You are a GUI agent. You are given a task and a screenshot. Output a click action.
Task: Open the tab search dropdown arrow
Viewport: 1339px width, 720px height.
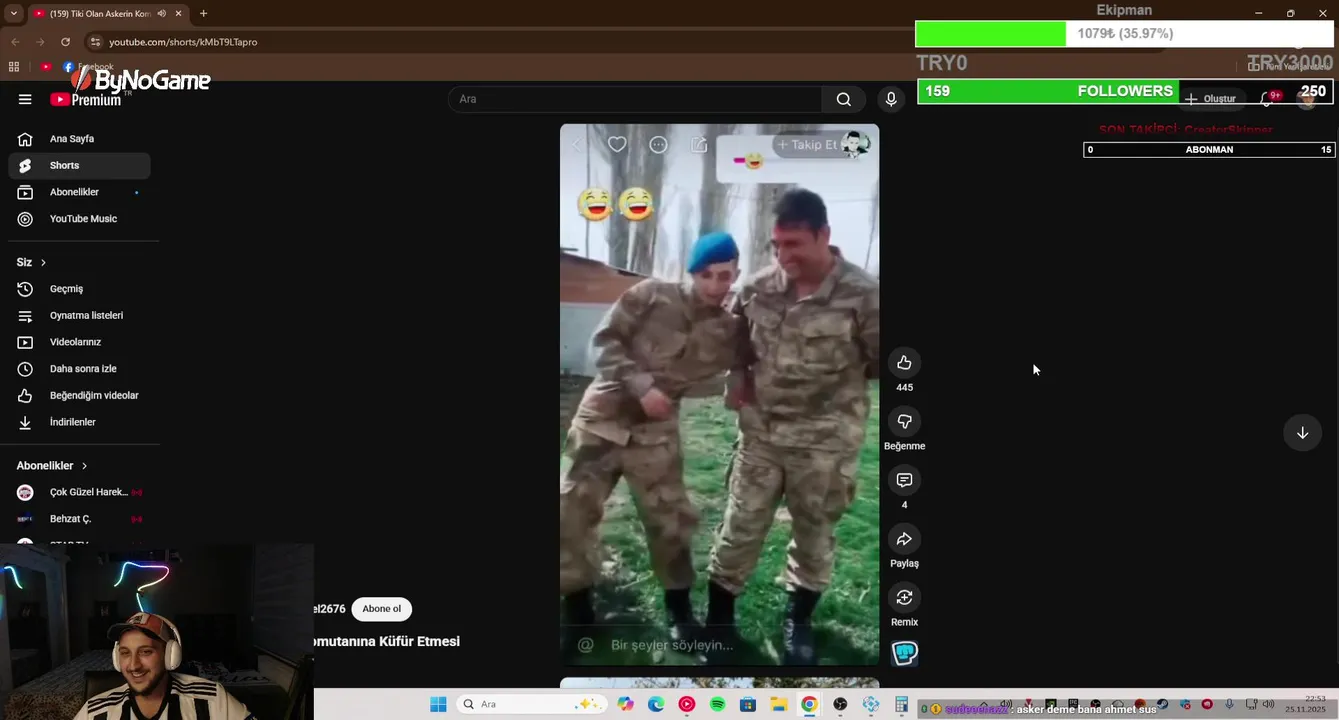[13, 13]
